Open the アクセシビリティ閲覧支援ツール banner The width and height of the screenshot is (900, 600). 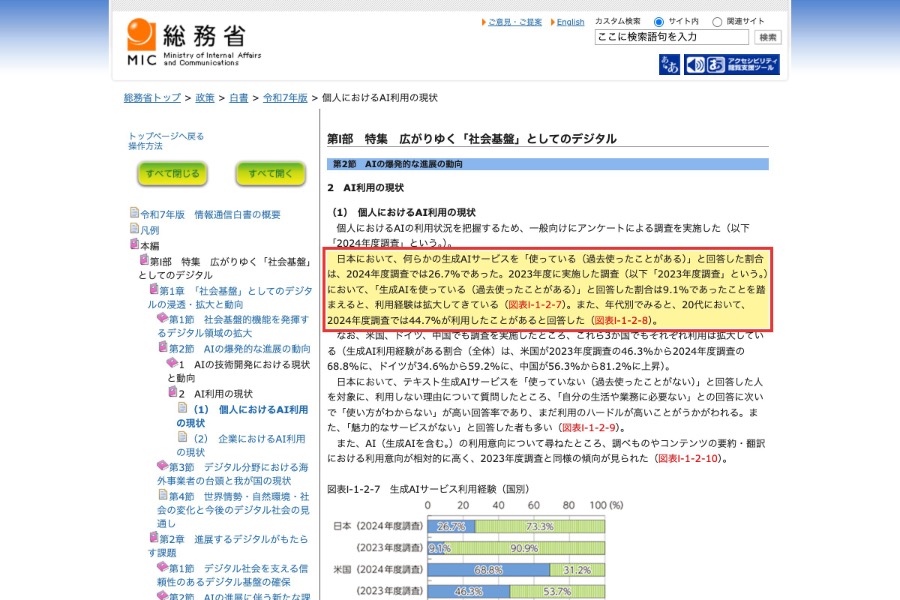[731, 64]
